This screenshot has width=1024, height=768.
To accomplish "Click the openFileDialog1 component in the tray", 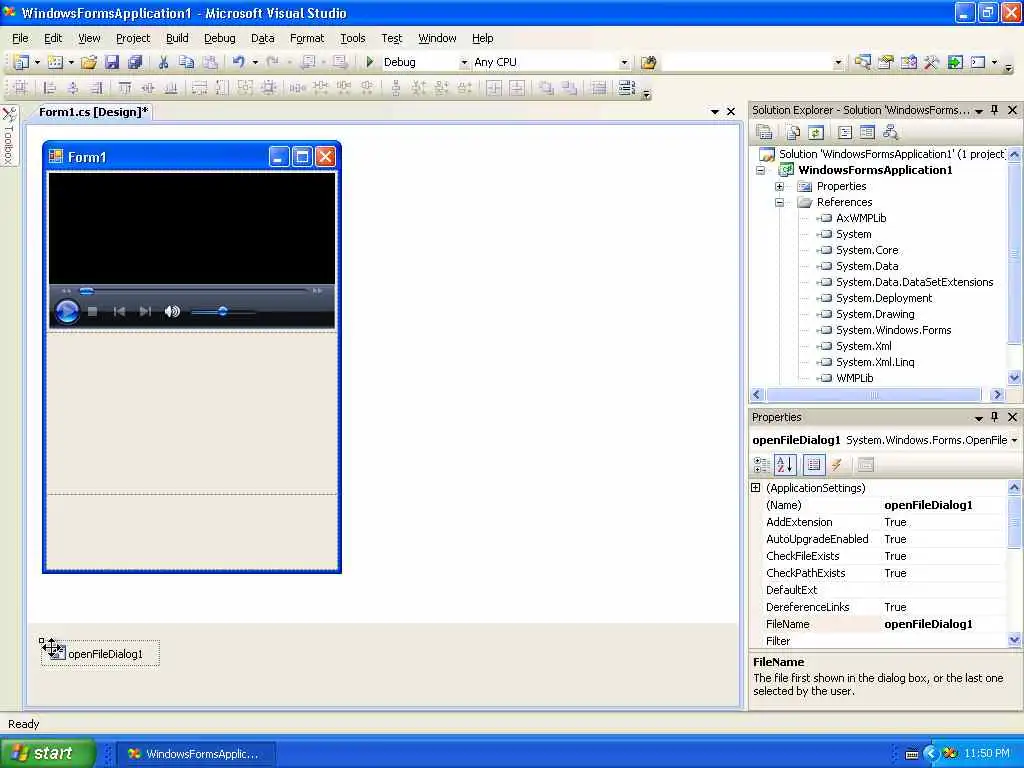I will tap(100, 654).
